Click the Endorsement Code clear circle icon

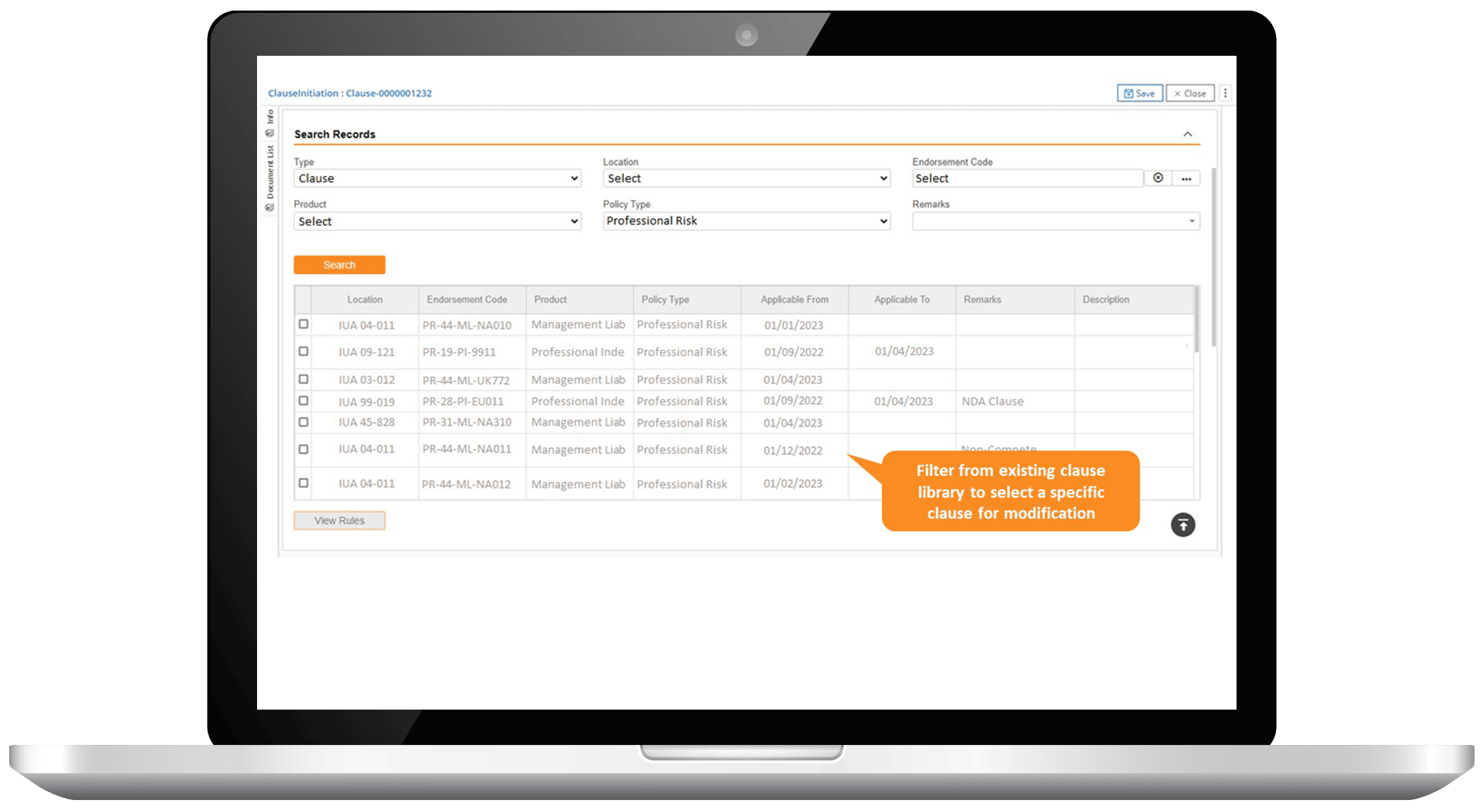point(1158,178)
